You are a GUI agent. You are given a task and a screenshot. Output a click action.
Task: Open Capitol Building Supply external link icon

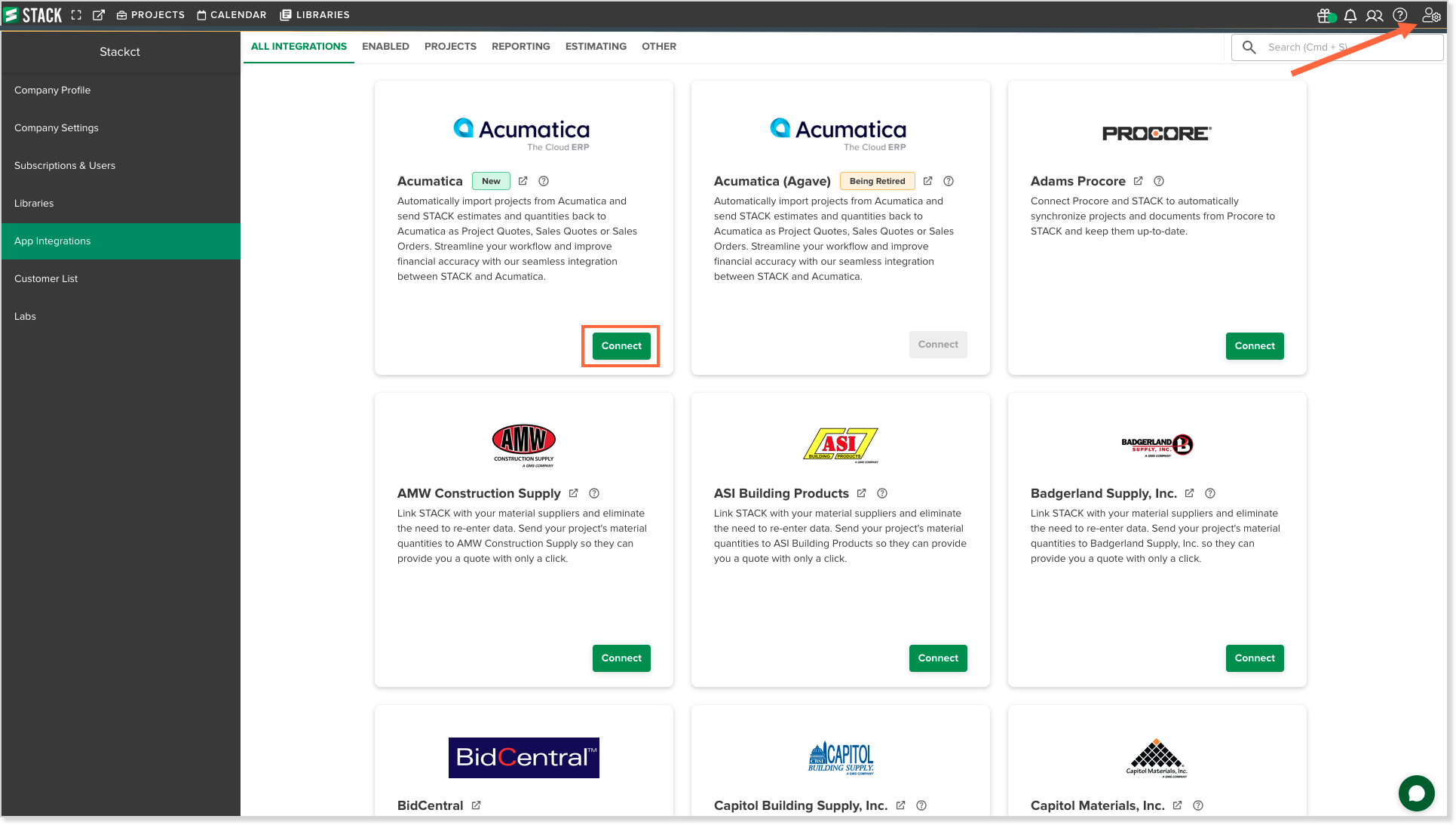coord(900,805)
